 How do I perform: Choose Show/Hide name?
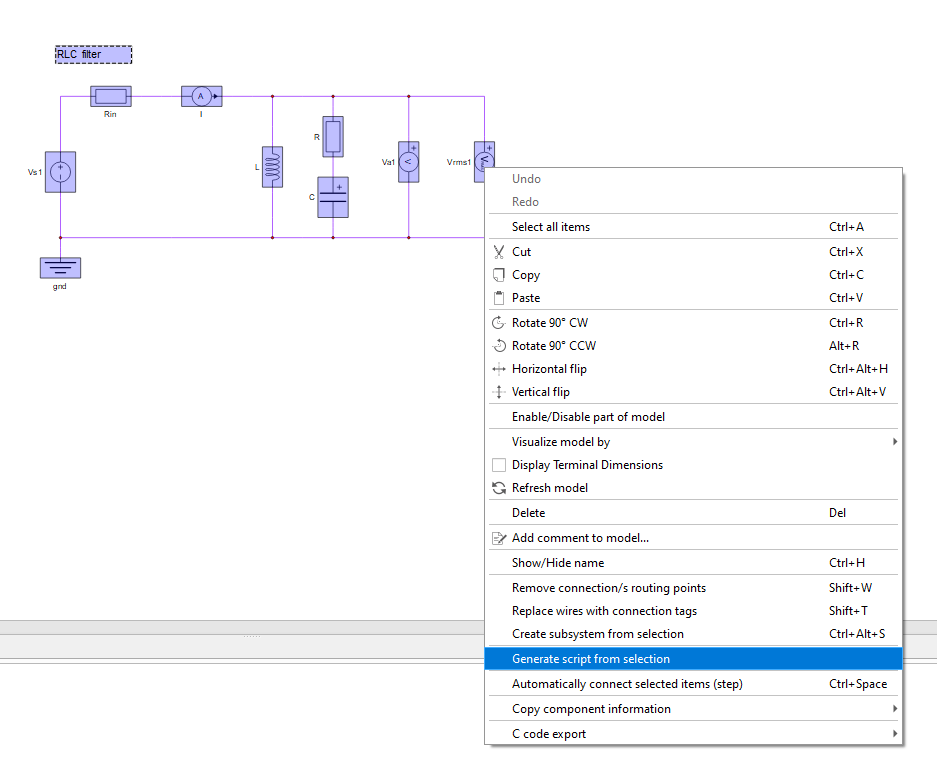click(x=693, y=563)
